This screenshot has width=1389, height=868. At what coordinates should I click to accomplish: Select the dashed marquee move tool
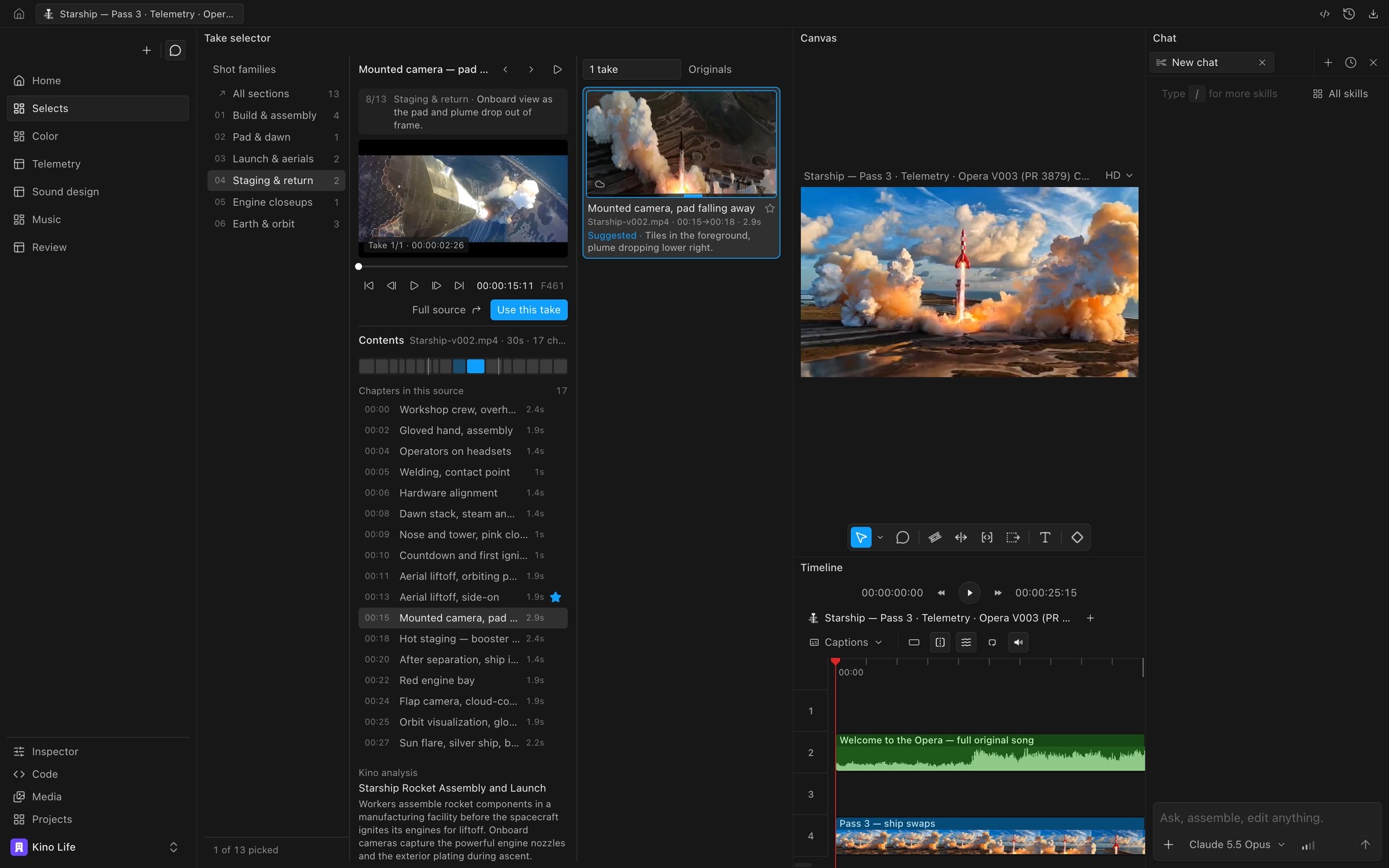click(1013, 538)
